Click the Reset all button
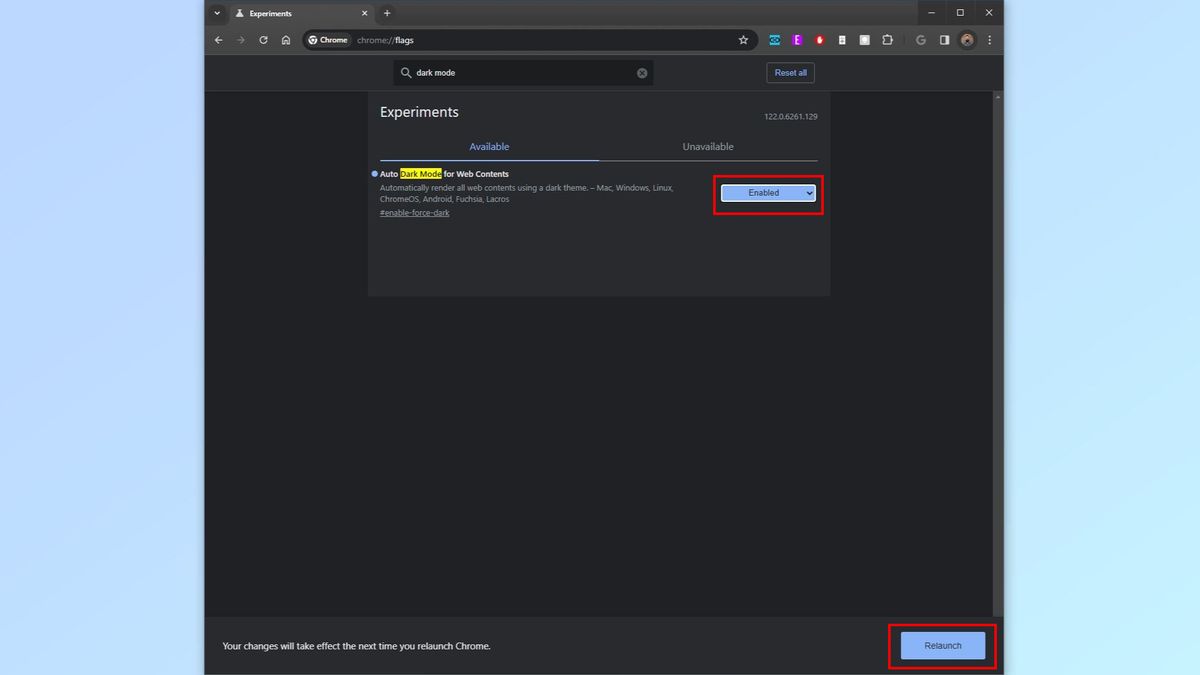 click(x=790, y=72)
